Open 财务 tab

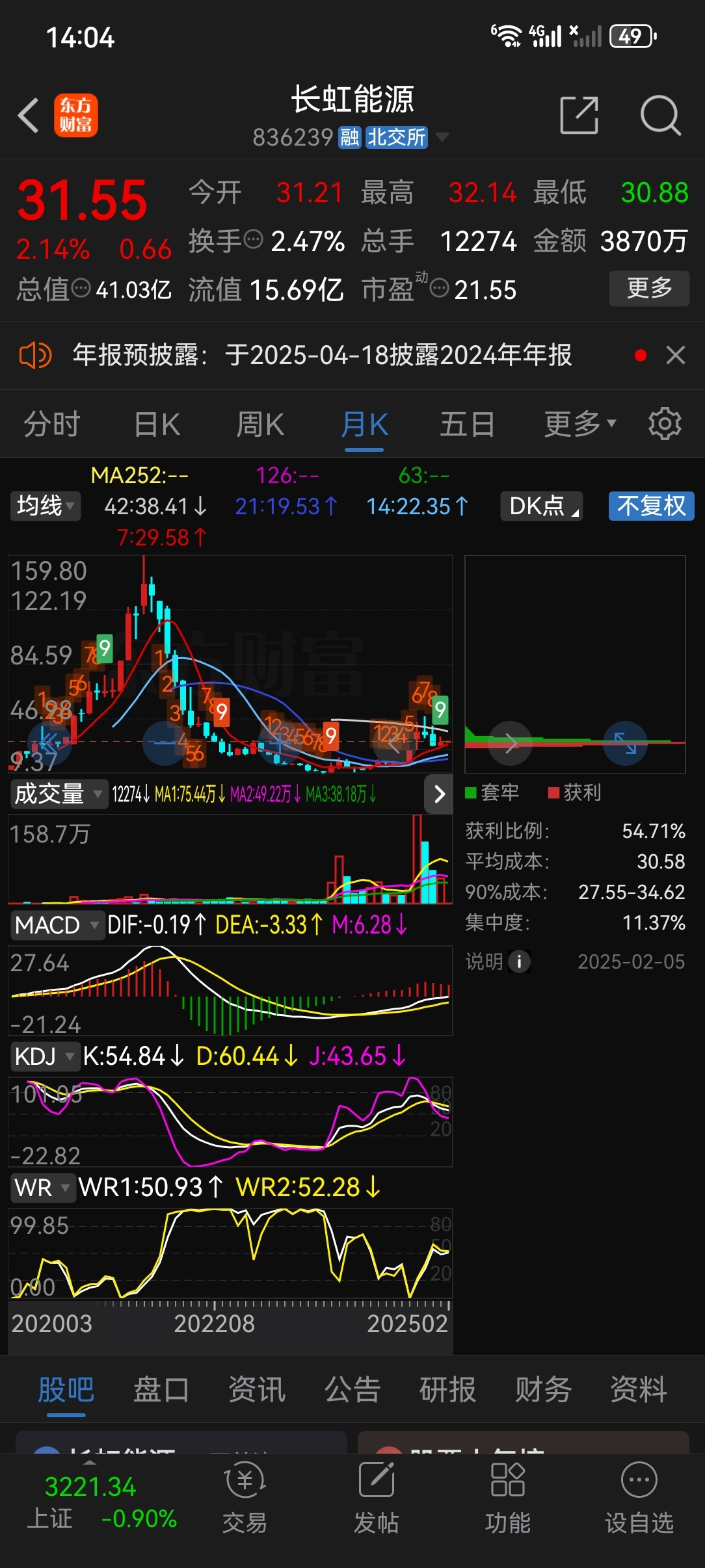click(543, 1391)
